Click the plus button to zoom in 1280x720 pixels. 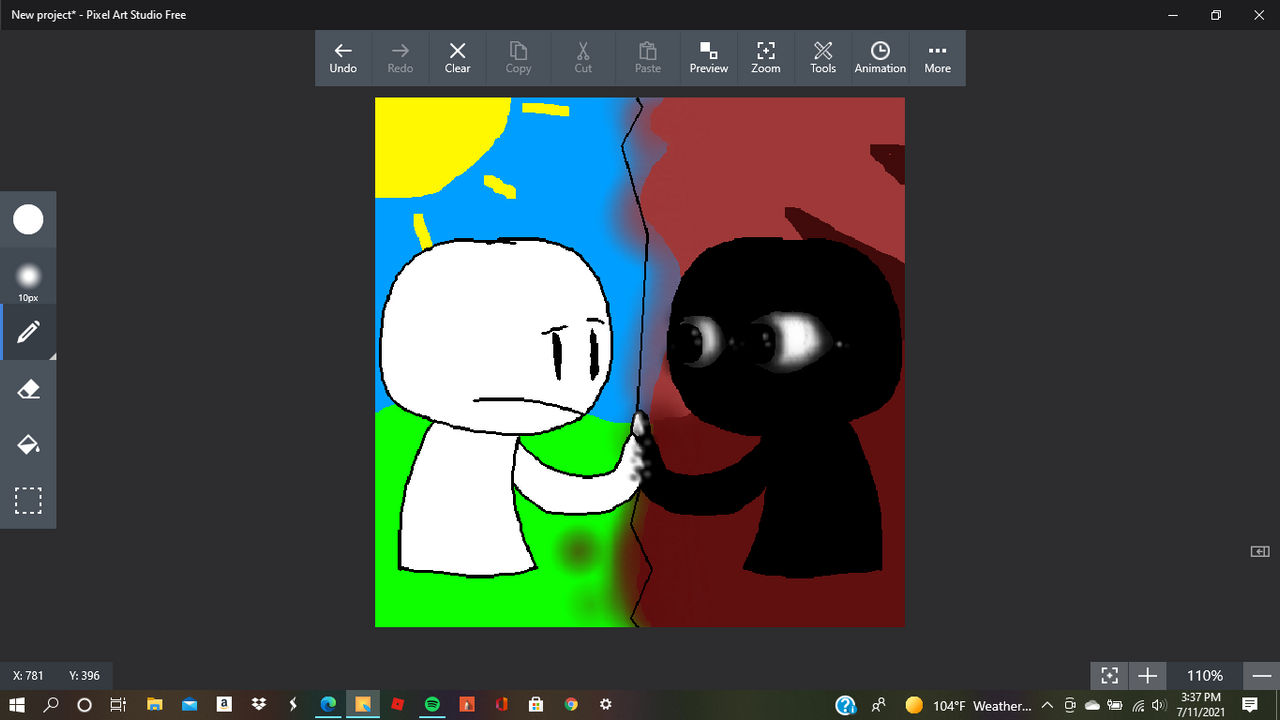(x=1147, y=675)
